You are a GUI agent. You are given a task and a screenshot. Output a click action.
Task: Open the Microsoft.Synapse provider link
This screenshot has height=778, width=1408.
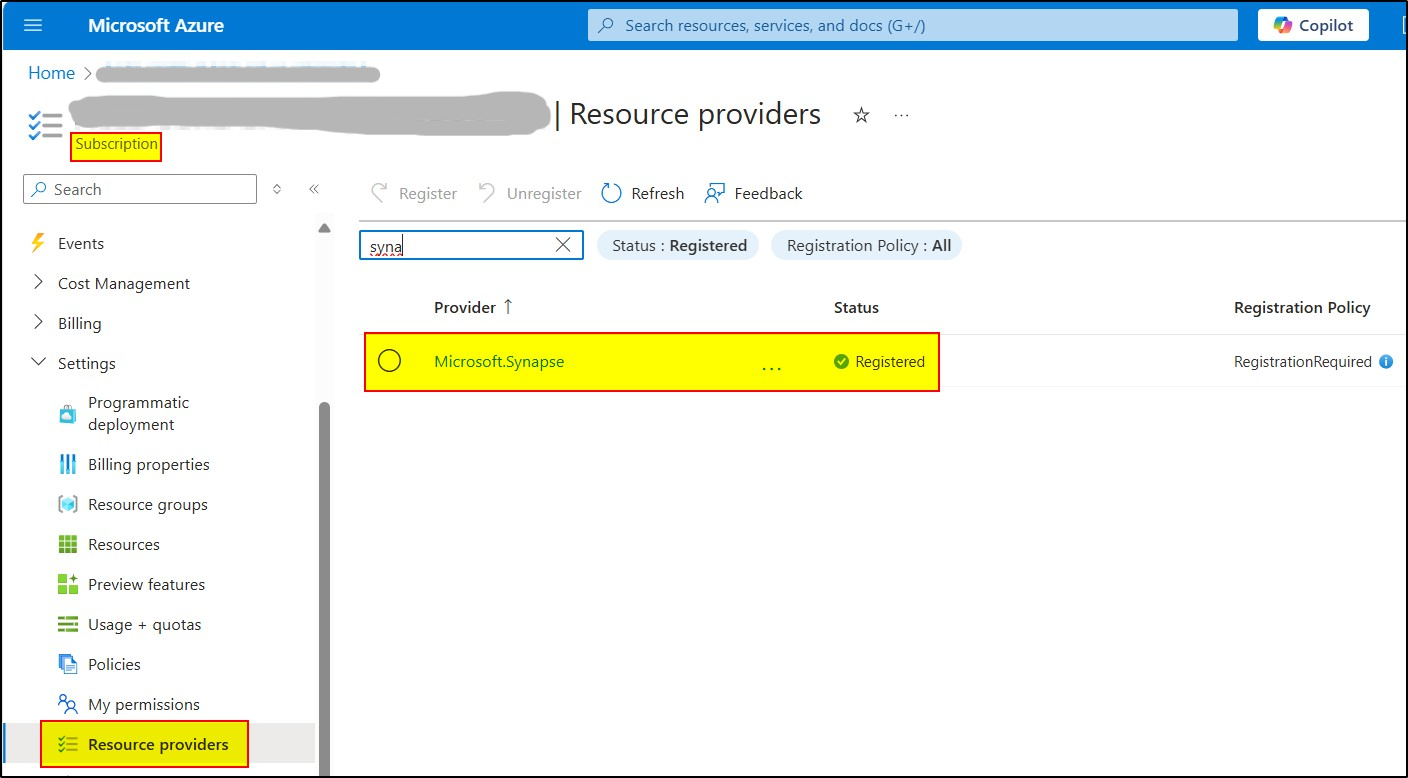click(497, 361)
